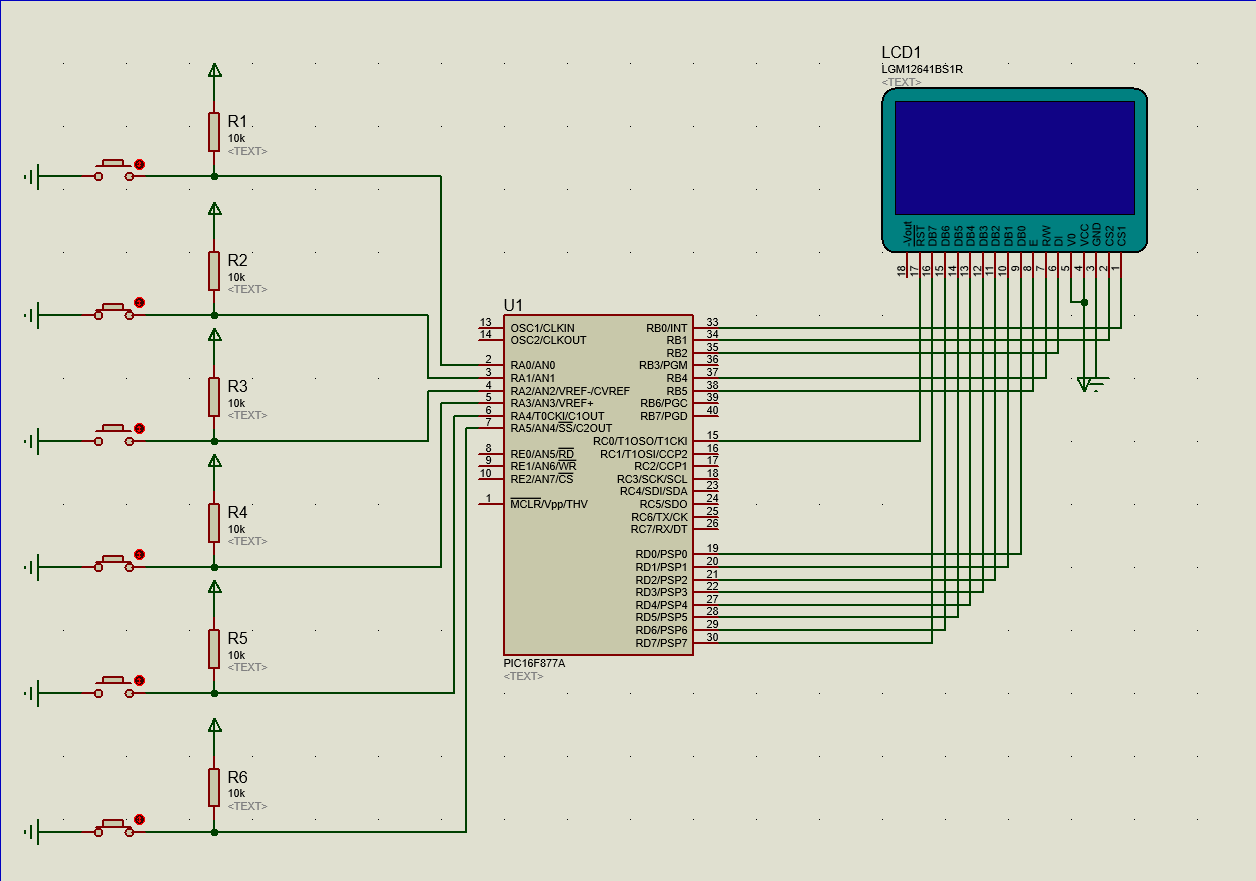Select the power terminal above R2
The image size is (1256, 881).
click(214, 208)
